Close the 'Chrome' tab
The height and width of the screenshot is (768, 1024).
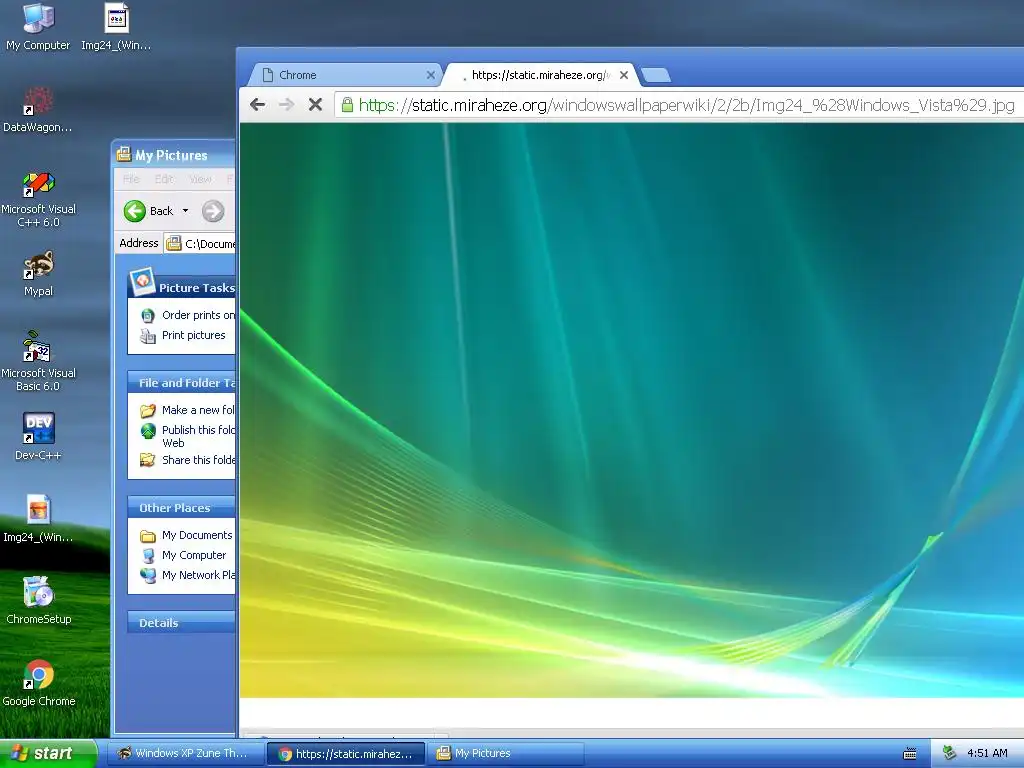pyautogui.click(x=430, y=75)
